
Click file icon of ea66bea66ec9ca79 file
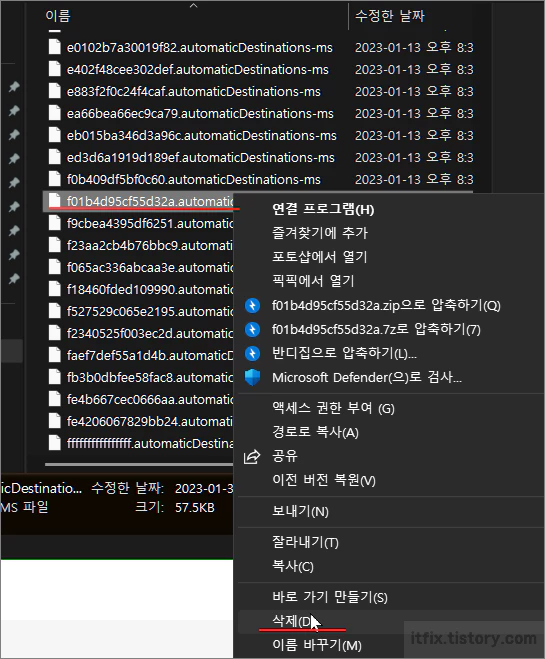pos(55,113)
